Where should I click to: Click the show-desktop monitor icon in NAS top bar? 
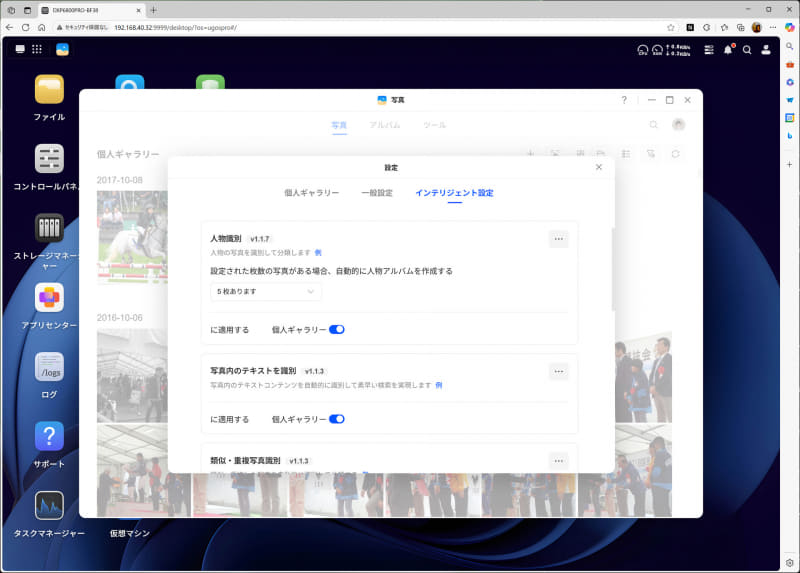[20, 49]
